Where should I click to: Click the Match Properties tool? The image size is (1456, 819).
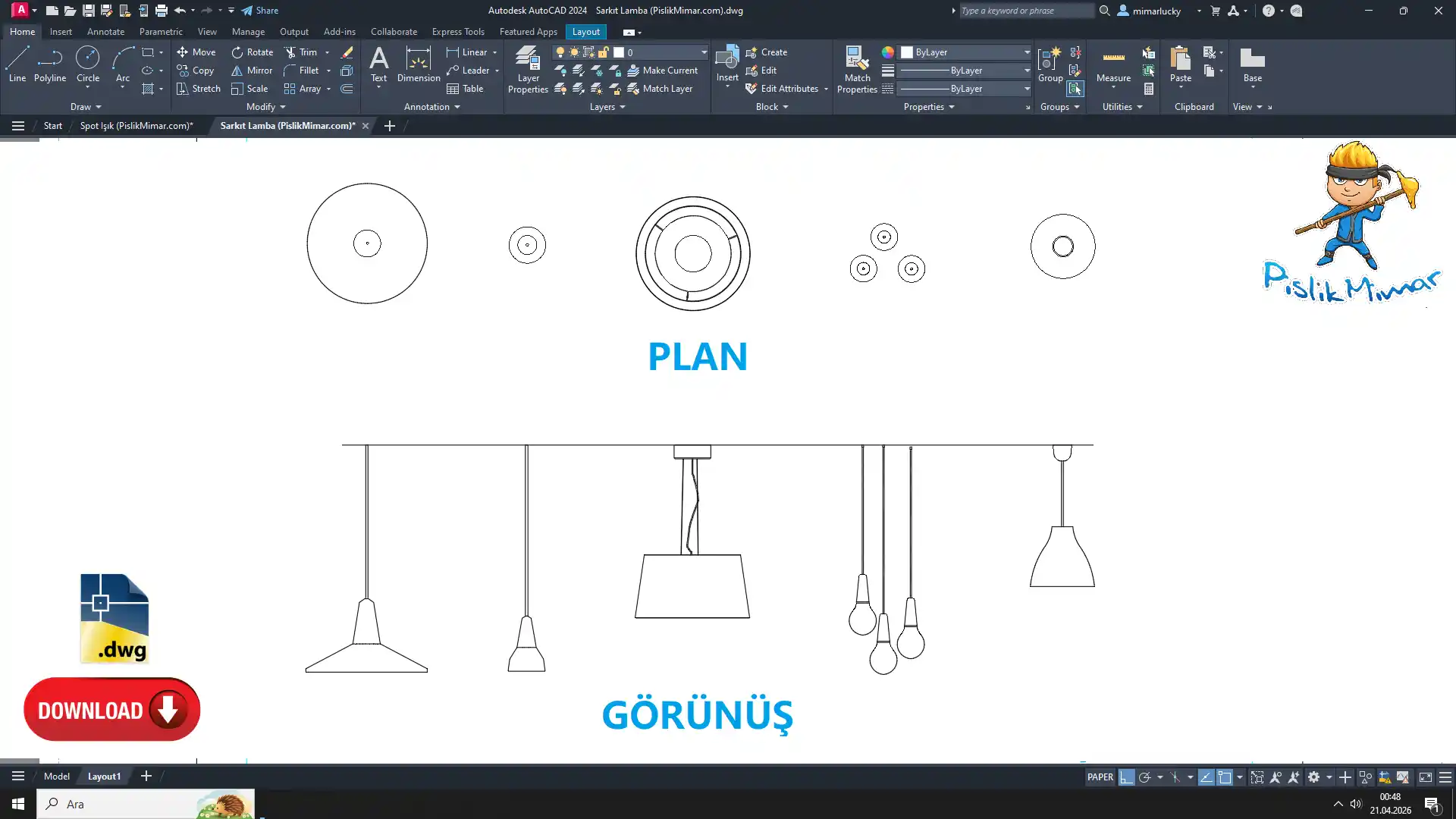tap(857, 70)
